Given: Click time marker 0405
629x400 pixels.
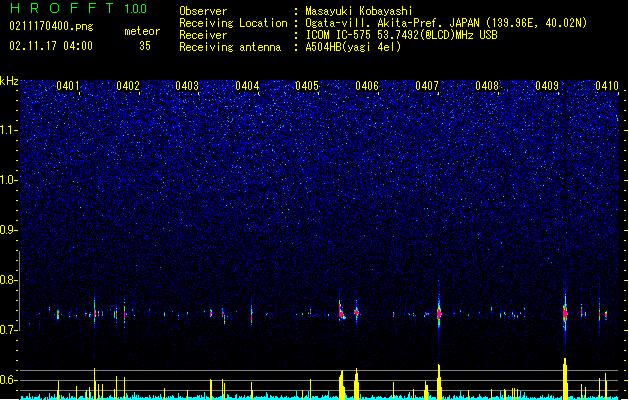Looking at the screenshot, I should point(307,86).
